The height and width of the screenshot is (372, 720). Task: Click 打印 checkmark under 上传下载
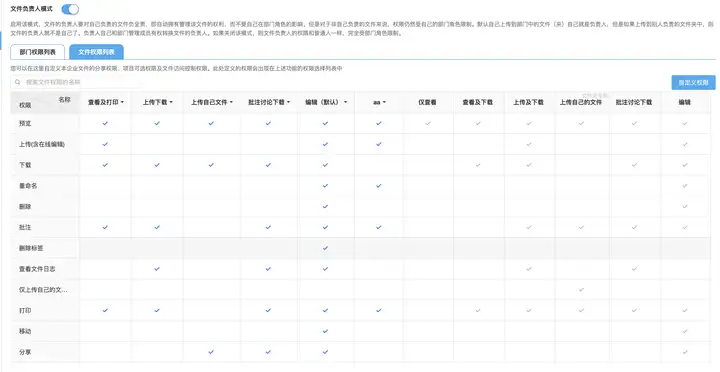[157, 310]
